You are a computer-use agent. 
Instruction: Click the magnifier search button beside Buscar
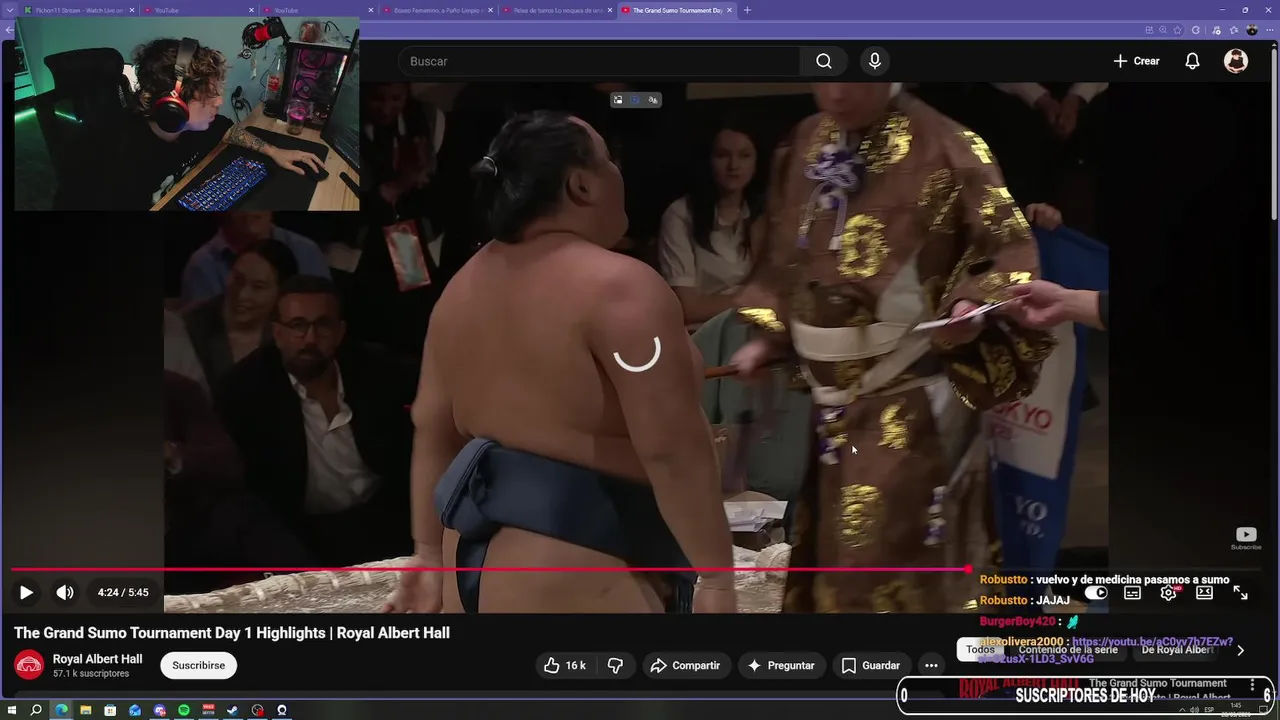coord(824,61)
